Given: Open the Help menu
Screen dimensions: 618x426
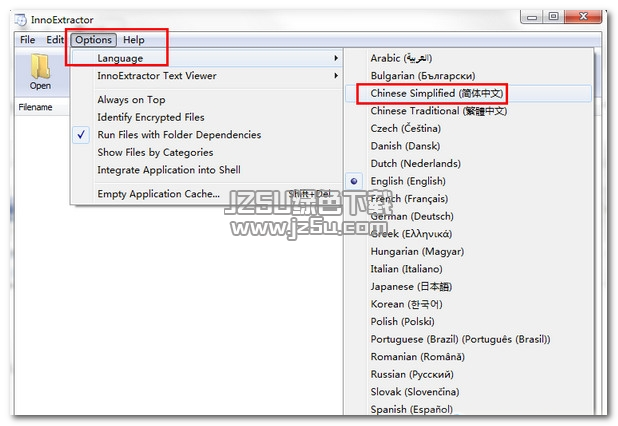Looking at the screenshot, I should (x=134, y=40).
